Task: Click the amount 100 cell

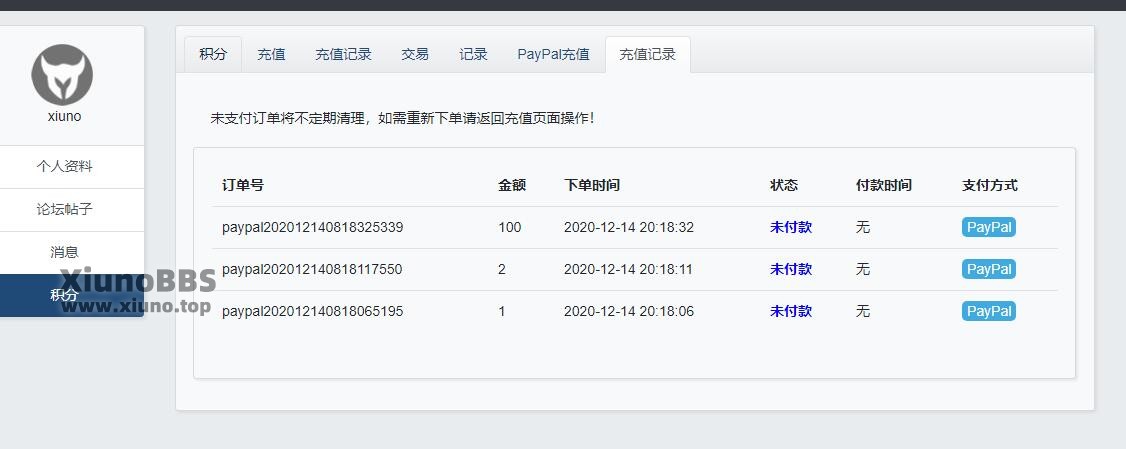Action: tap(510, 228)
